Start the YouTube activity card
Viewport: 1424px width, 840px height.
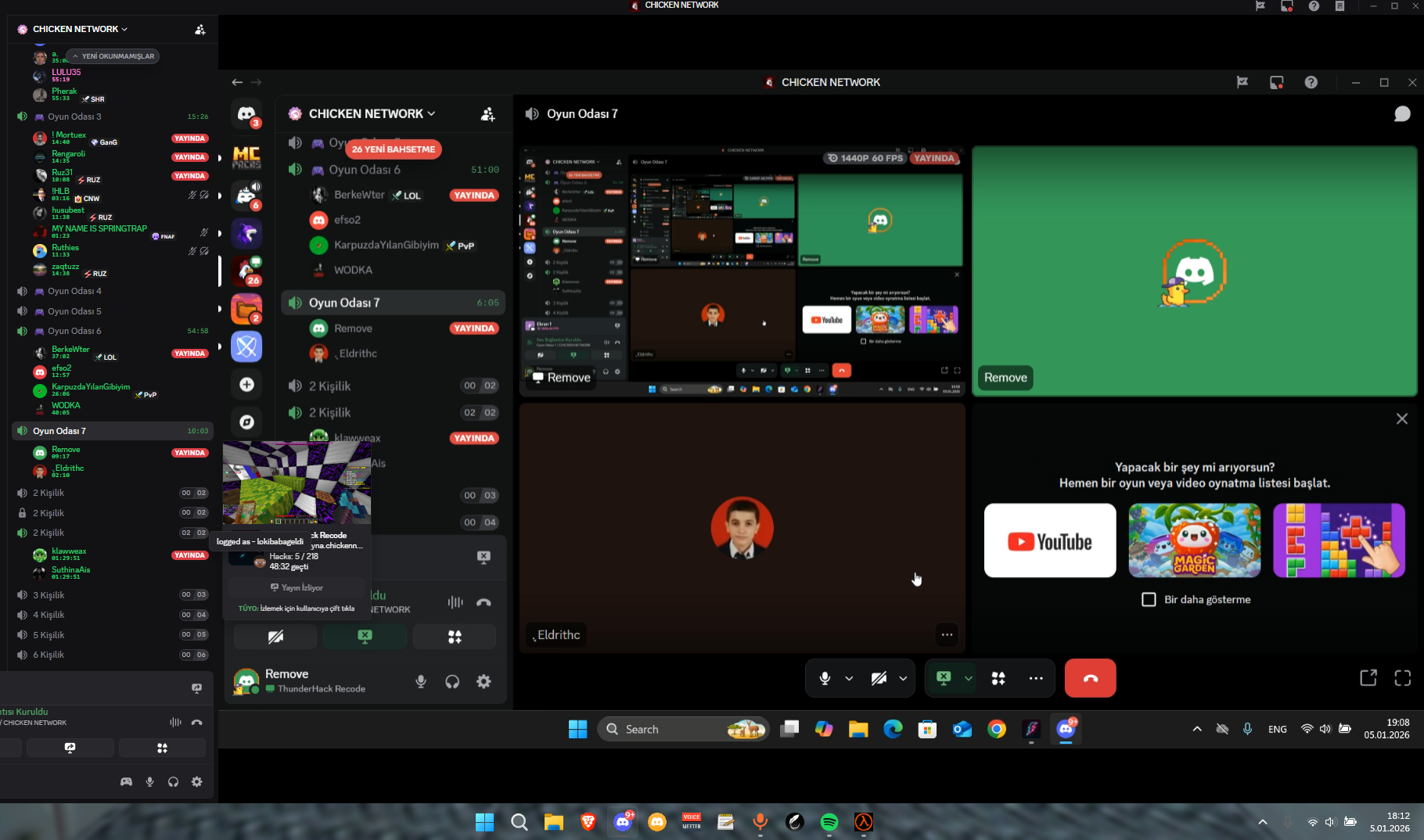pos(1050,540)
